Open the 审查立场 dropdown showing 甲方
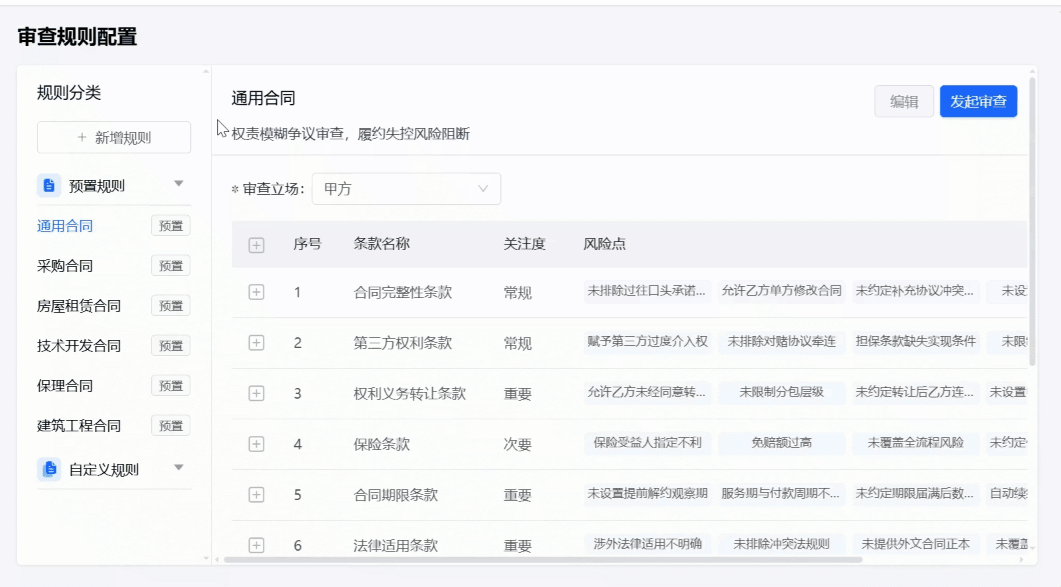1061x587 pixels. tap(405, 188)
